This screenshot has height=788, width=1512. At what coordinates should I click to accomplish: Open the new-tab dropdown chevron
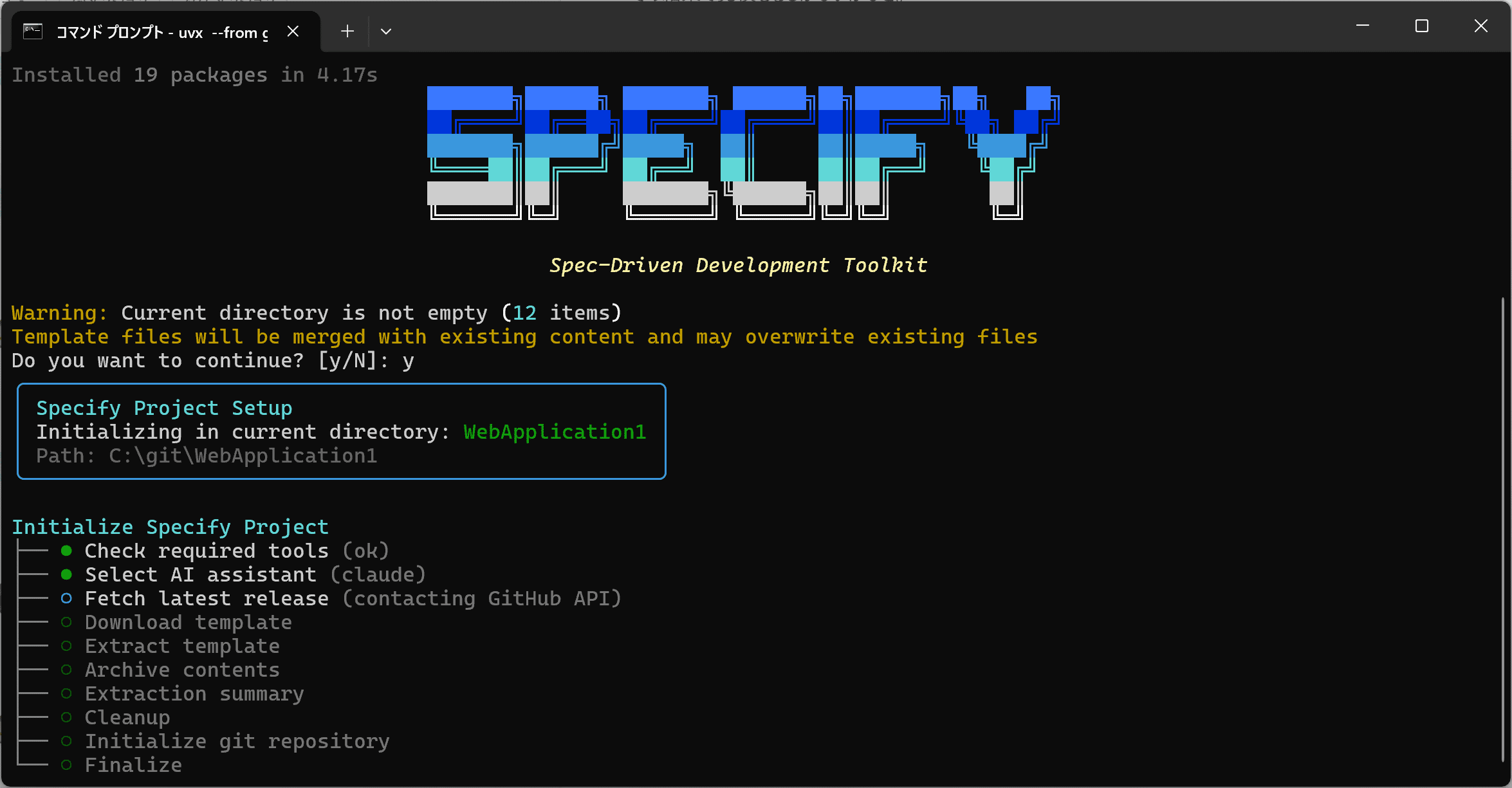[x=386, y=31]
